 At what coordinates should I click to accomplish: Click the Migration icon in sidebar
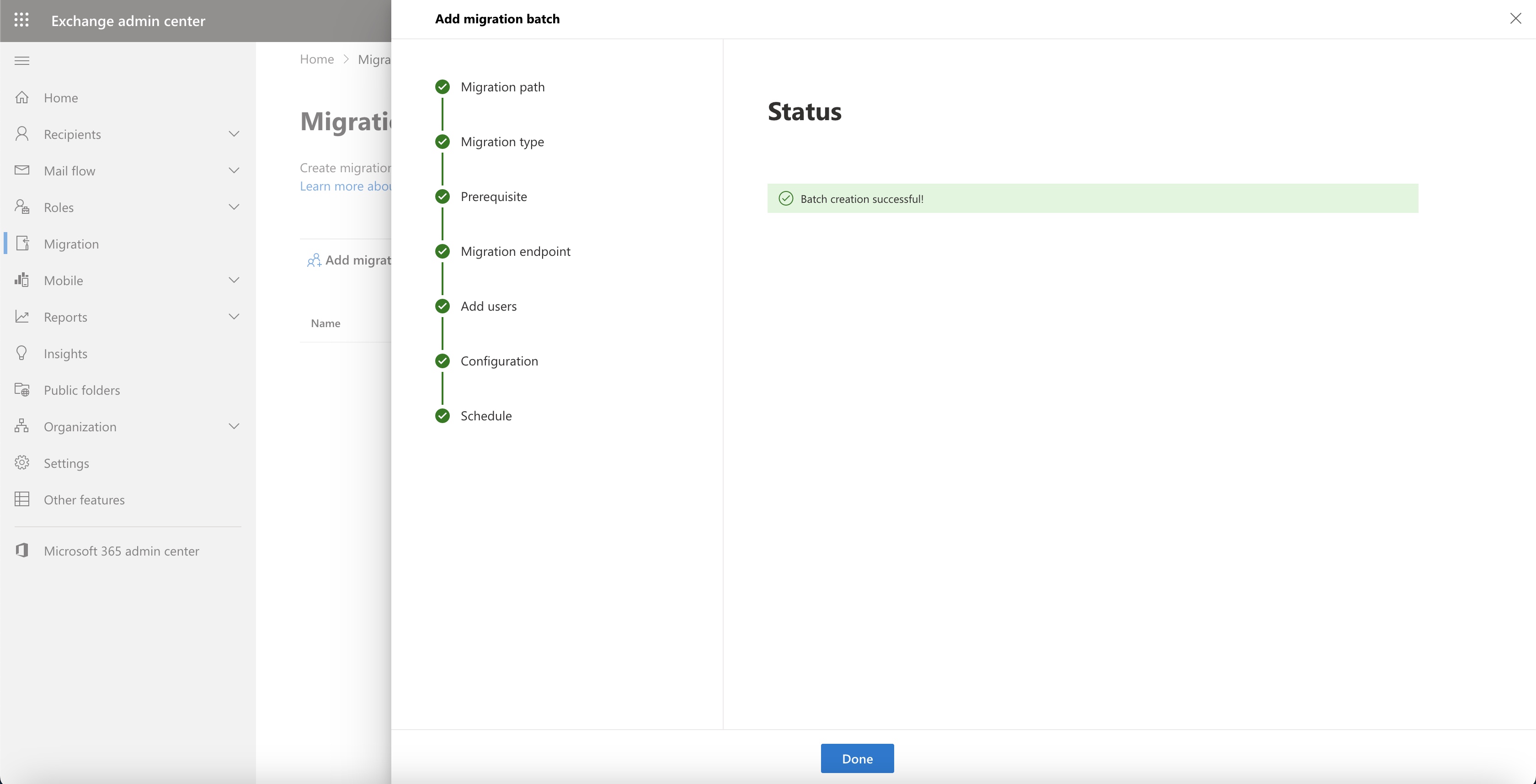[x=22, y=243]
